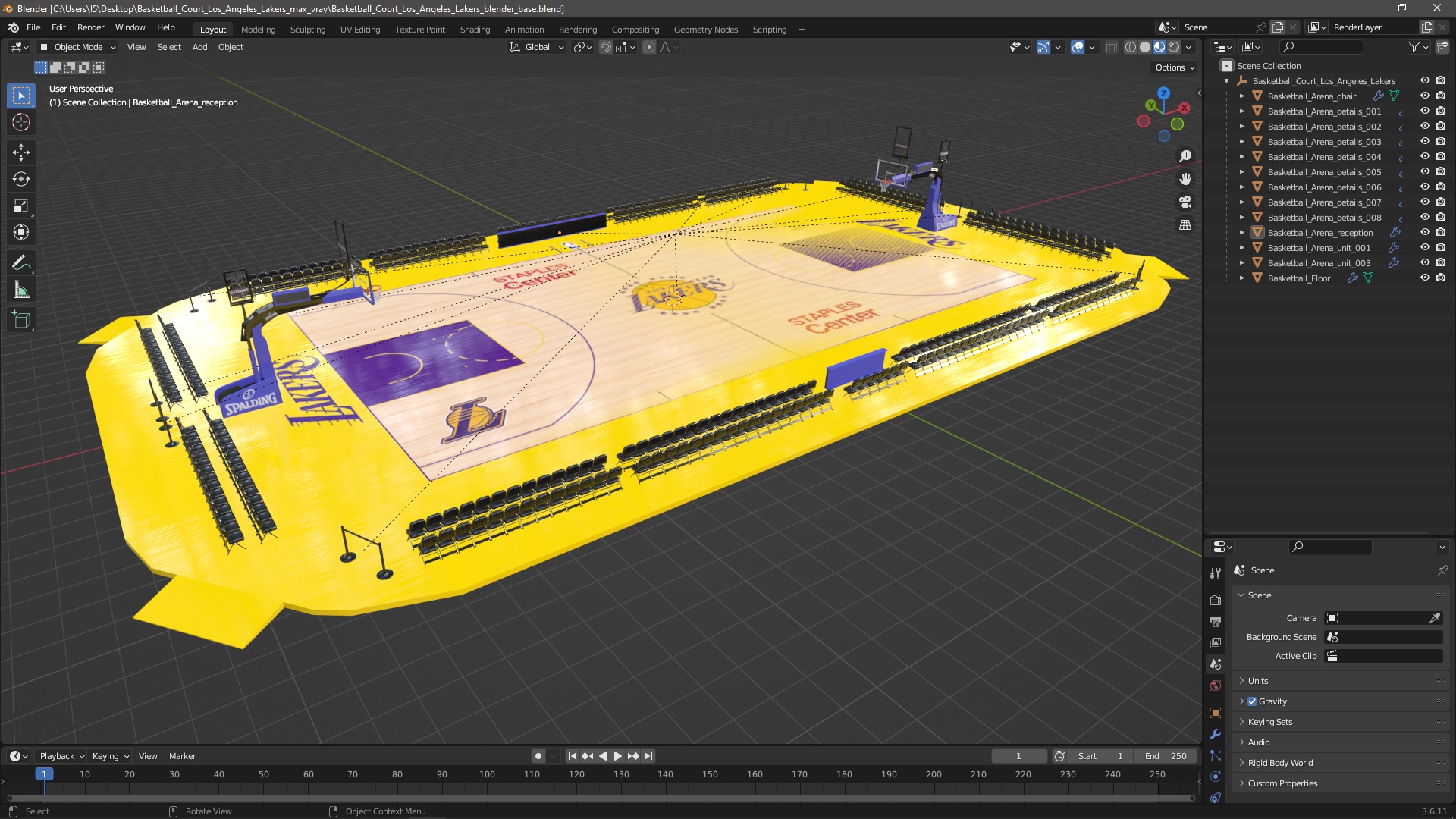Uncheck the Gravity checkbox
This screenshot has height=819, width=1456.
point(1252,701)
